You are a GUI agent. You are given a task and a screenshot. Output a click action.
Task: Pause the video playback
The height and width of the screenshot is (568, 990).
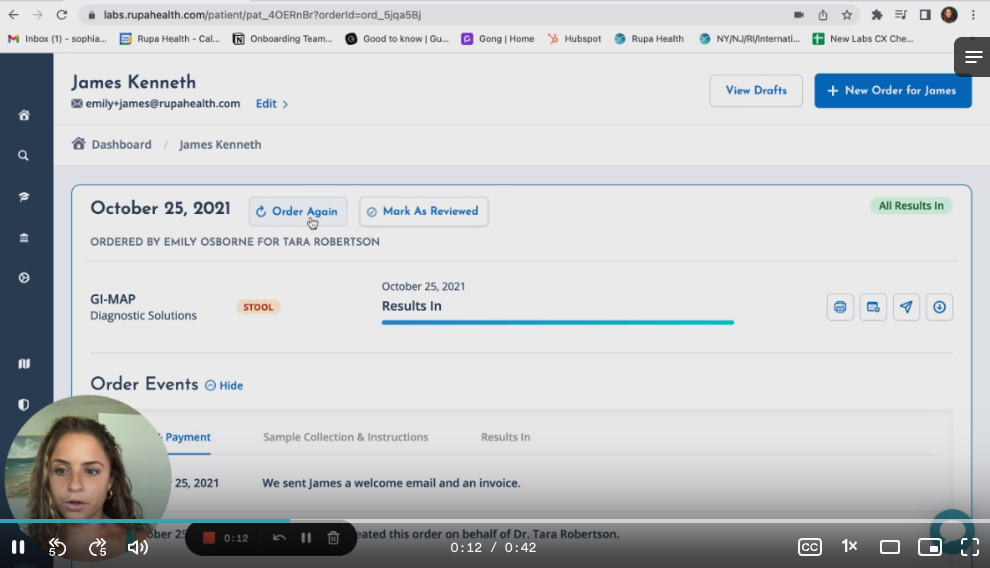pyautogui.click(x=18, y=547)
